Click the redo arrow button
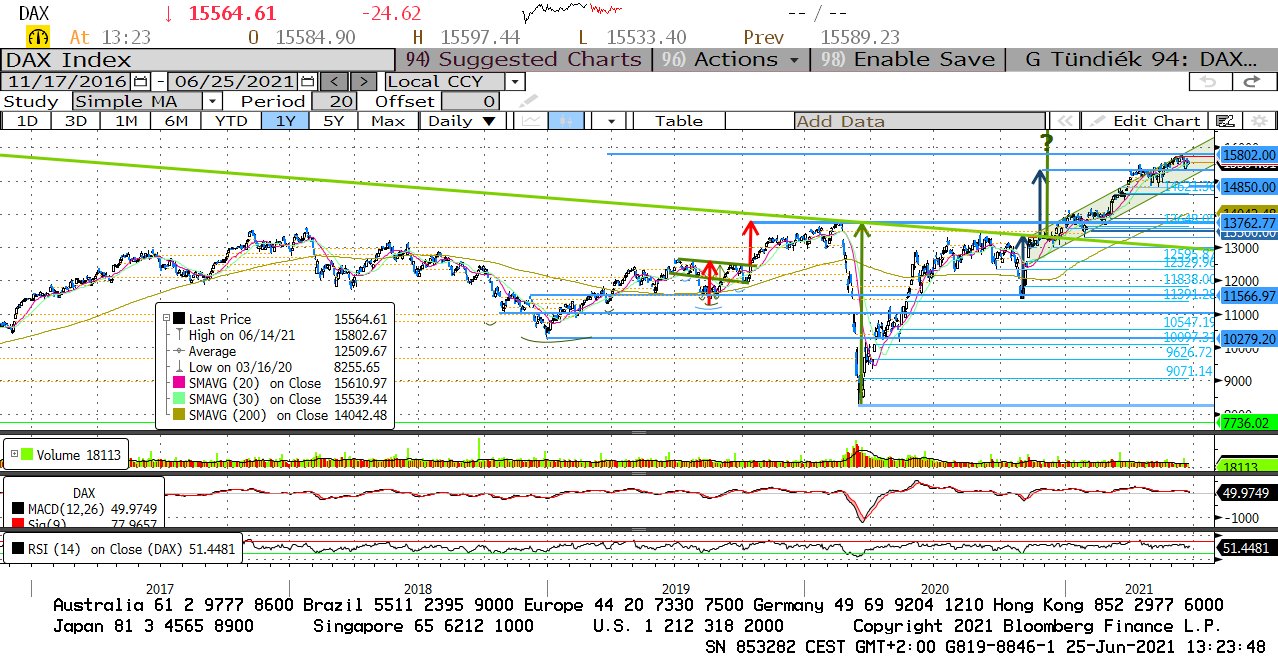This screenshot has width=1278, height=670. pyautogui.click(x=1253, y=82)
